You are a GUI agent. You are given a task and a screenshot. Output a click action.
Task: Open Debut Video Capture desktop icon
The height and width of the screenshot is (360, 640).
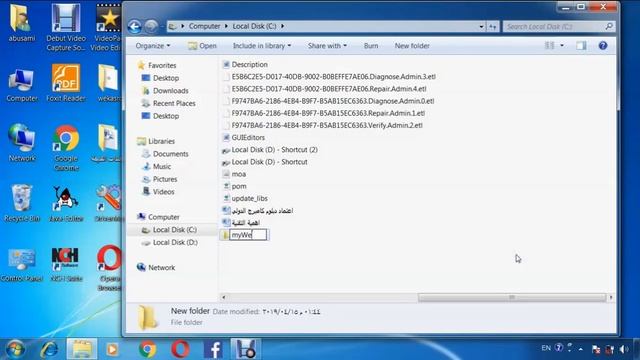click(66, 27)
